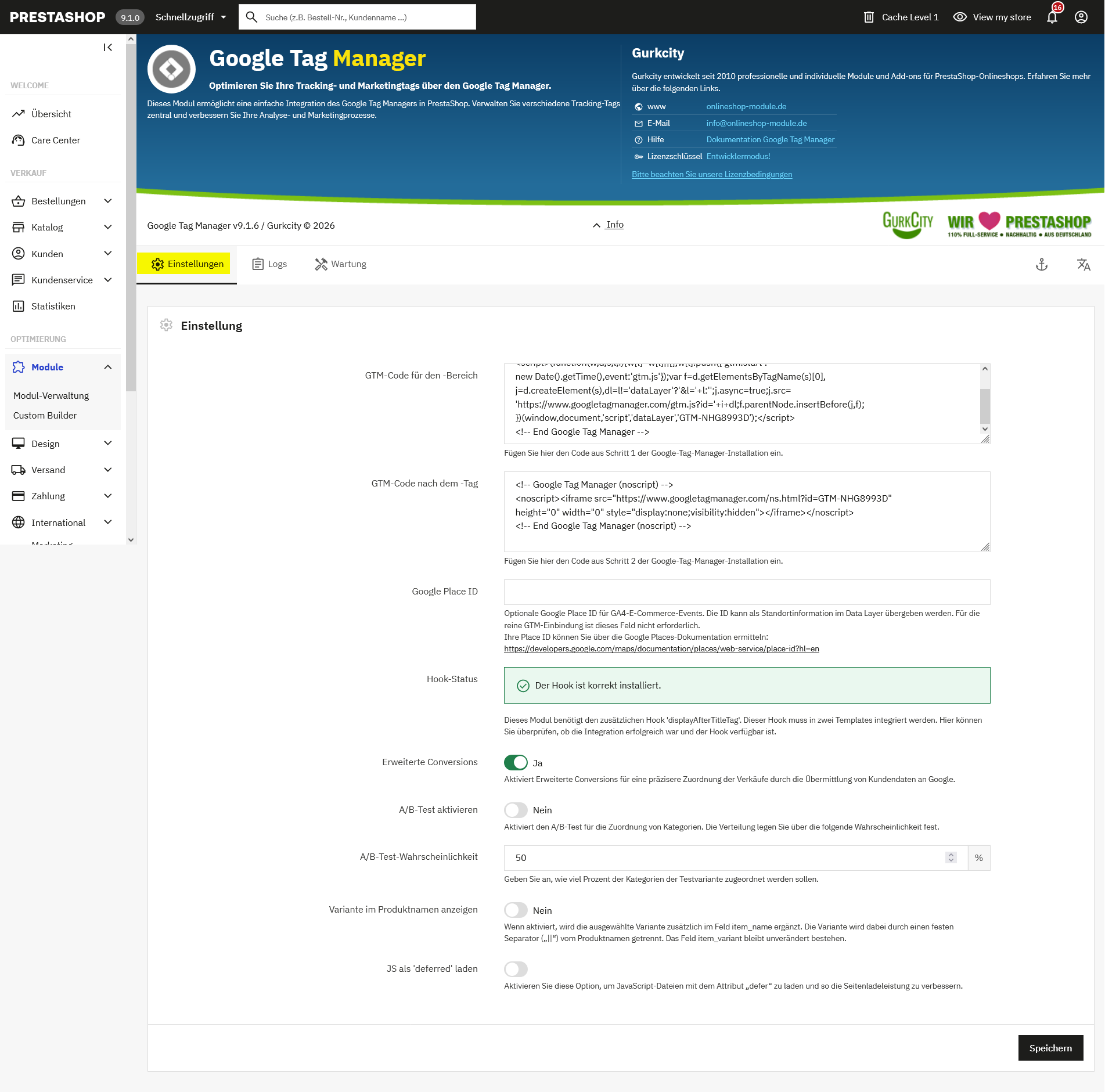Click the PrestaShop logo in header

pyautogui.click(x=57, y=17)
